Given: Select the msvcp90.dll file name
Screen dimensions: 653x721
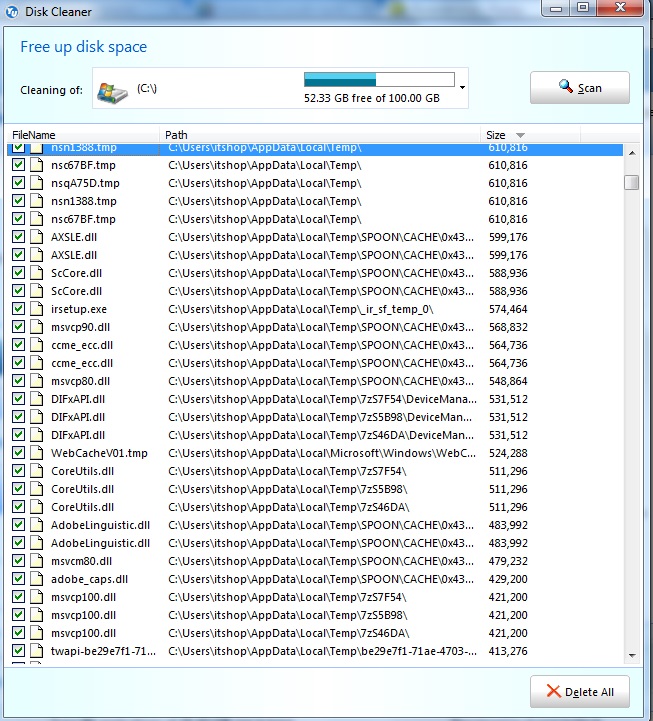Looking at the screenshot, I should pos(80,327).
